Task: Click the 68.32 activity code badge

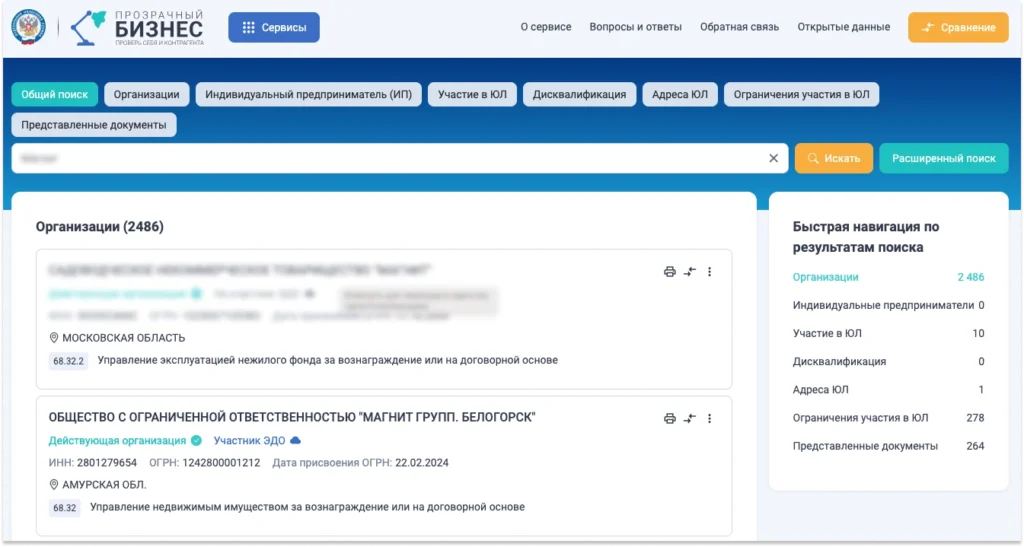Action: [x=65, y=508]
